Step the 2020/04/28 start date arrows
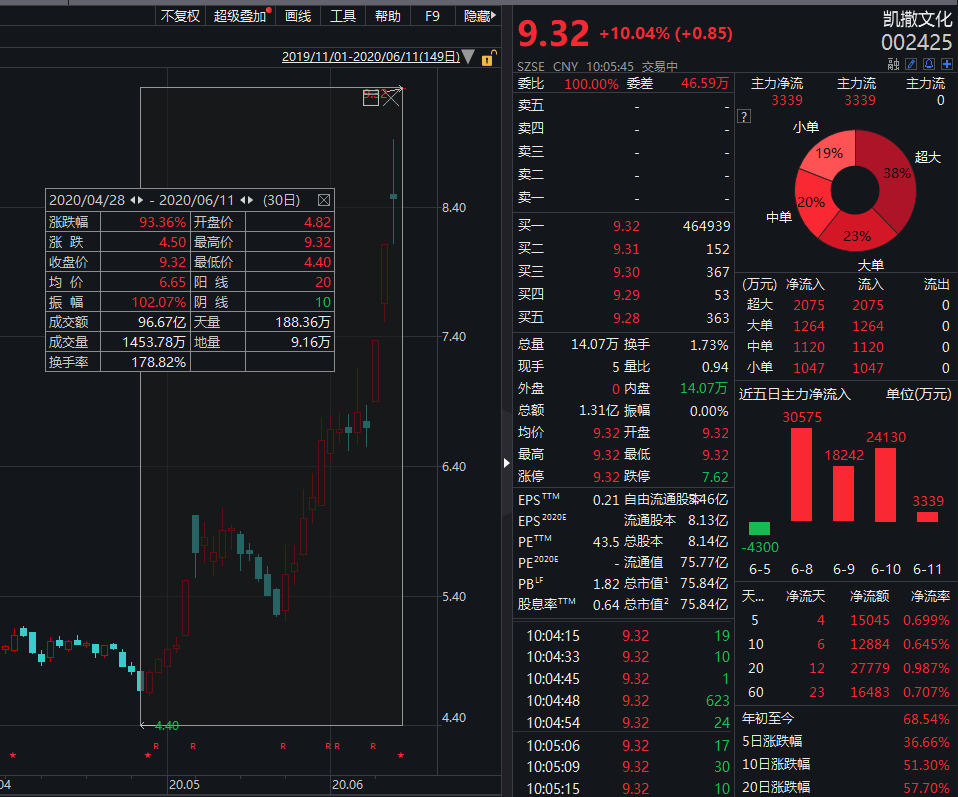Image resolution: width=958 pixels, height=797 pixels. 137,200
